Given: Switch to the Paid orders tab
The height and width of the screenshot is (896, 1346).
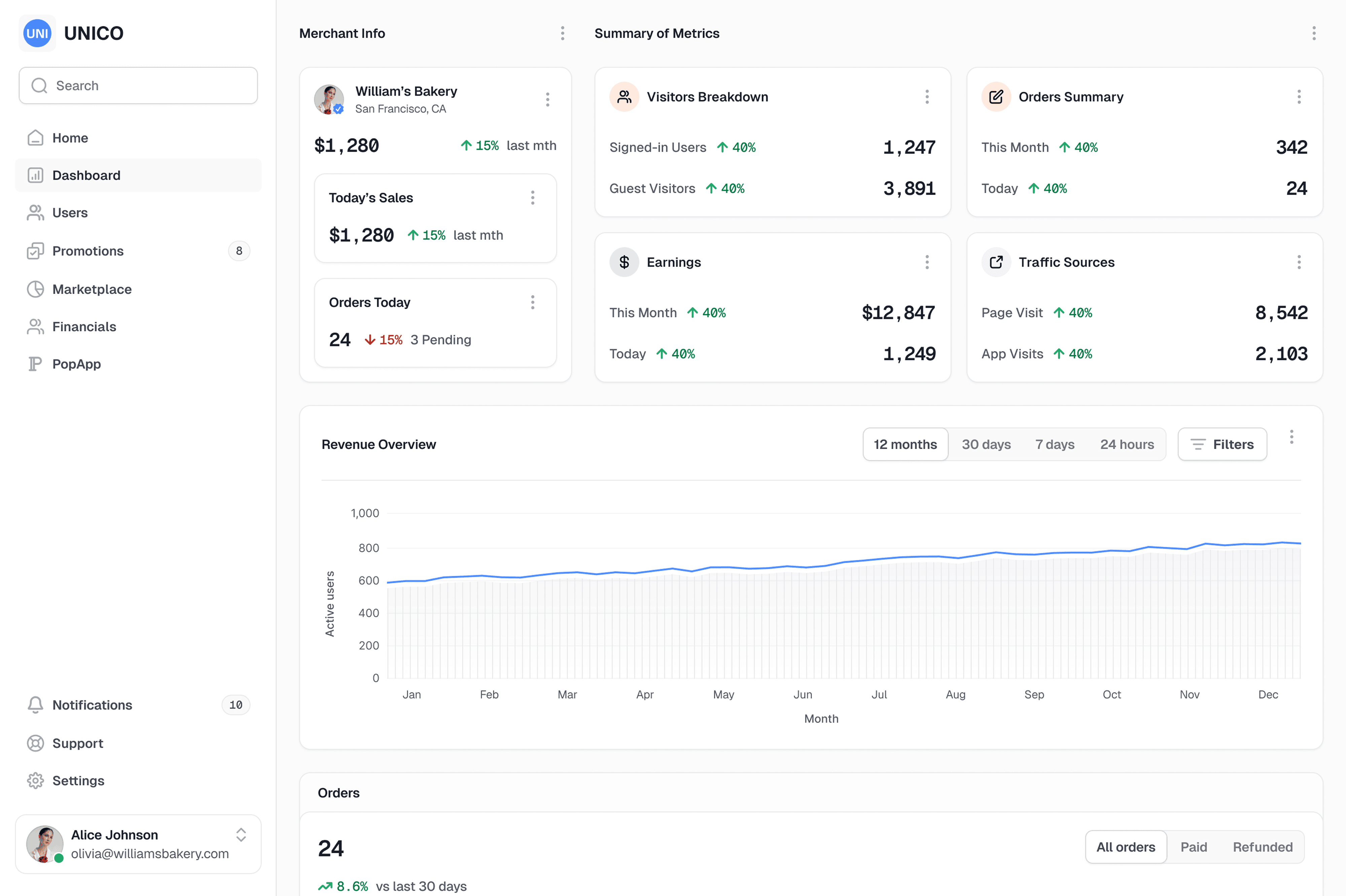Looking at the screenshot, I should (1193, 847).
